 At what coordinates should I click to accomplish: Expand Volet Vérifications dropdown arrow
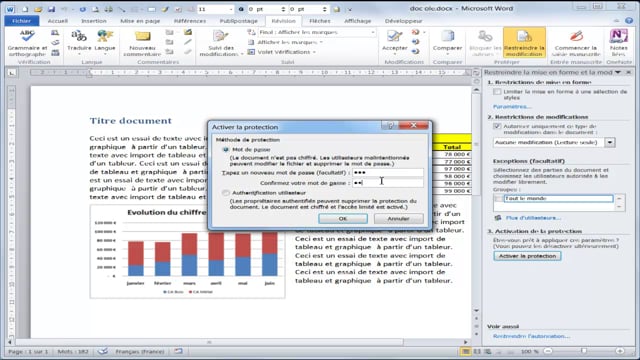[314, 52]
